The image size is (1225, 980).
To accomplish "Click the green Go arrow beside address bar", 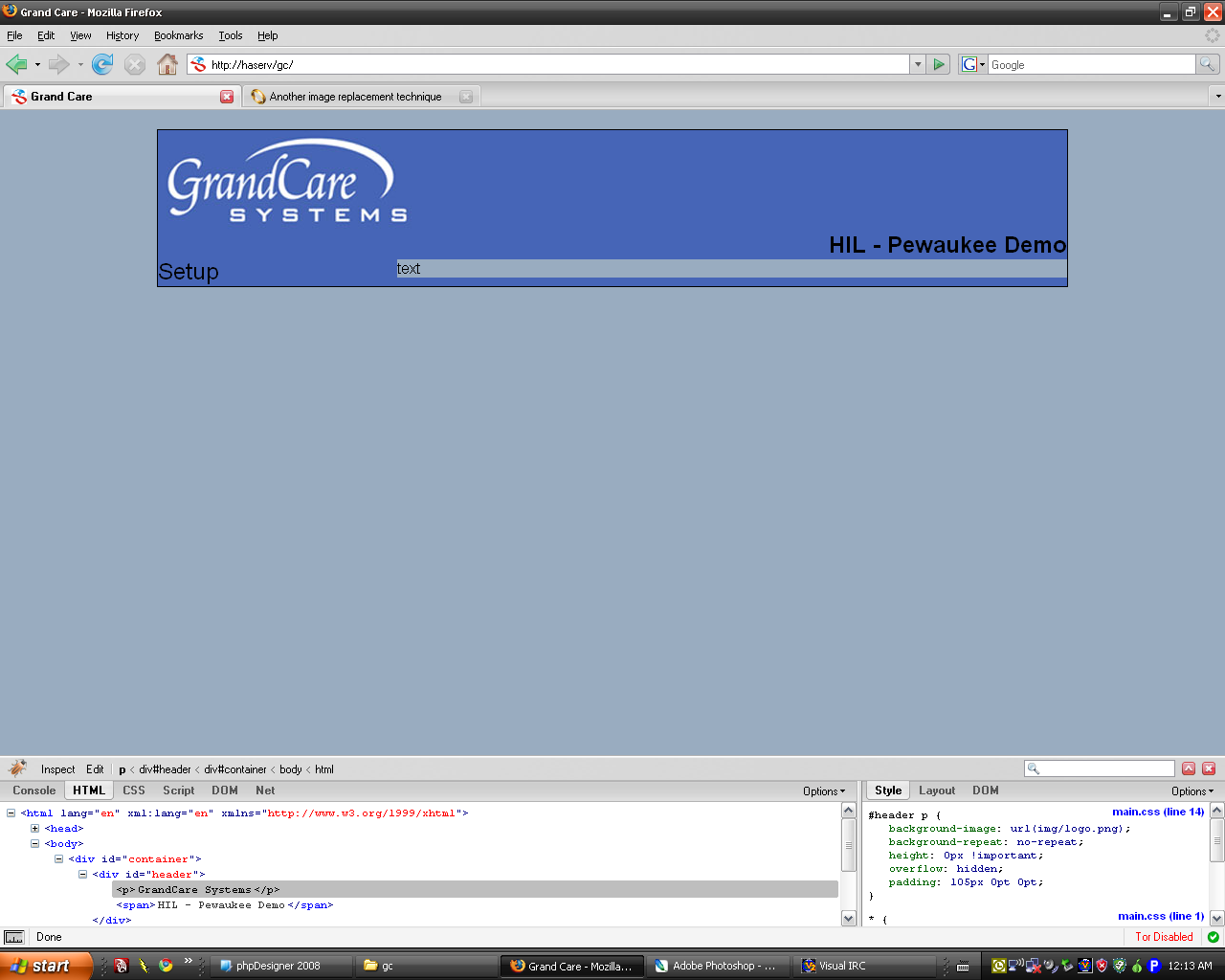I will tap(939, 64).
